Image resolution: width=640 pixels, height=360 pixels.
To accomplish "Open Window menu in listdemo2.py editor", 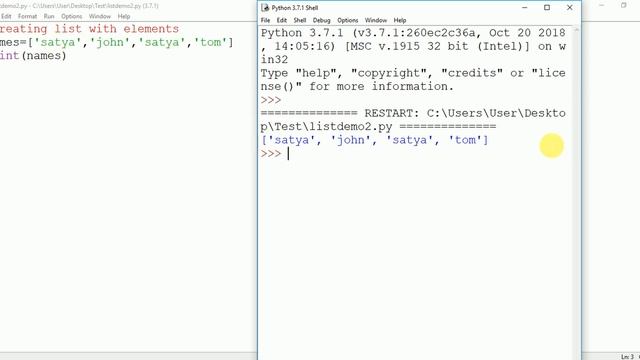I will point(100,16).
